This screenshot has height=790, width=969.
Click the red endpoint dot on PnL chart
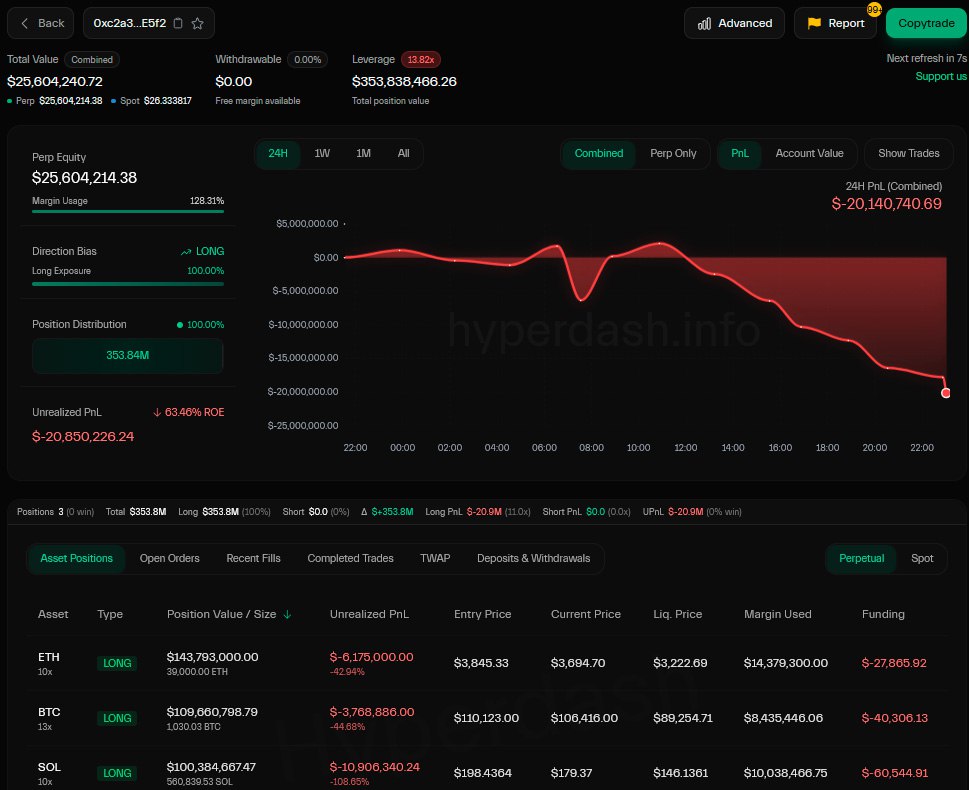point(946,393)
